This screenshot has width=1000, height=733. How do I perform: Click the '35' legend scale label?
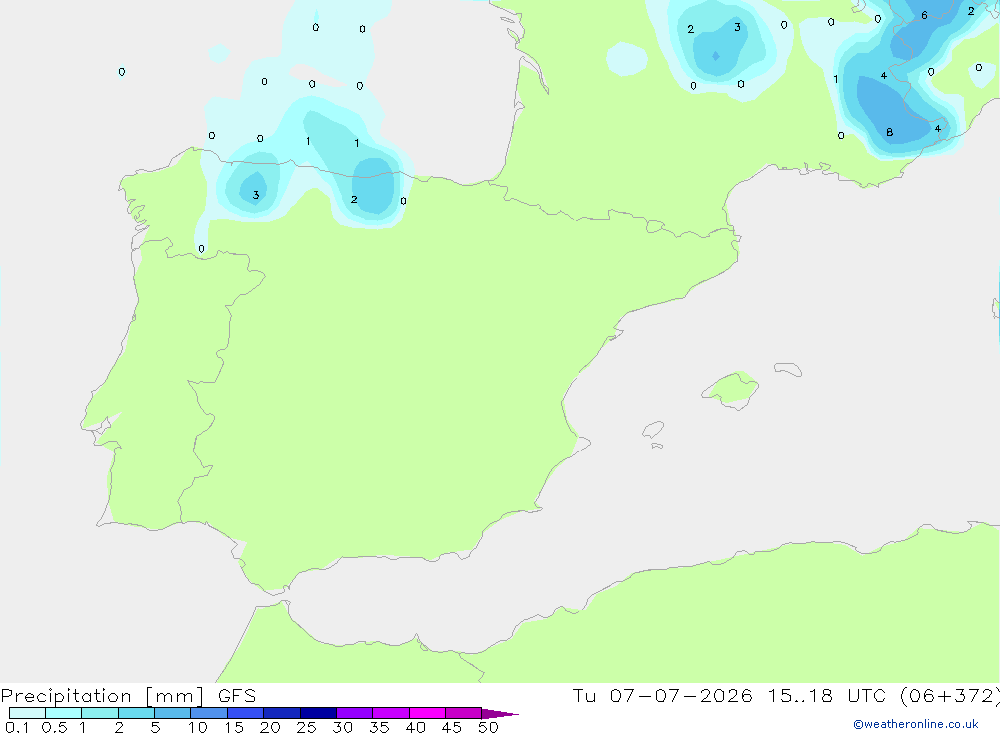pyautogui.click(x=379, y=727)
